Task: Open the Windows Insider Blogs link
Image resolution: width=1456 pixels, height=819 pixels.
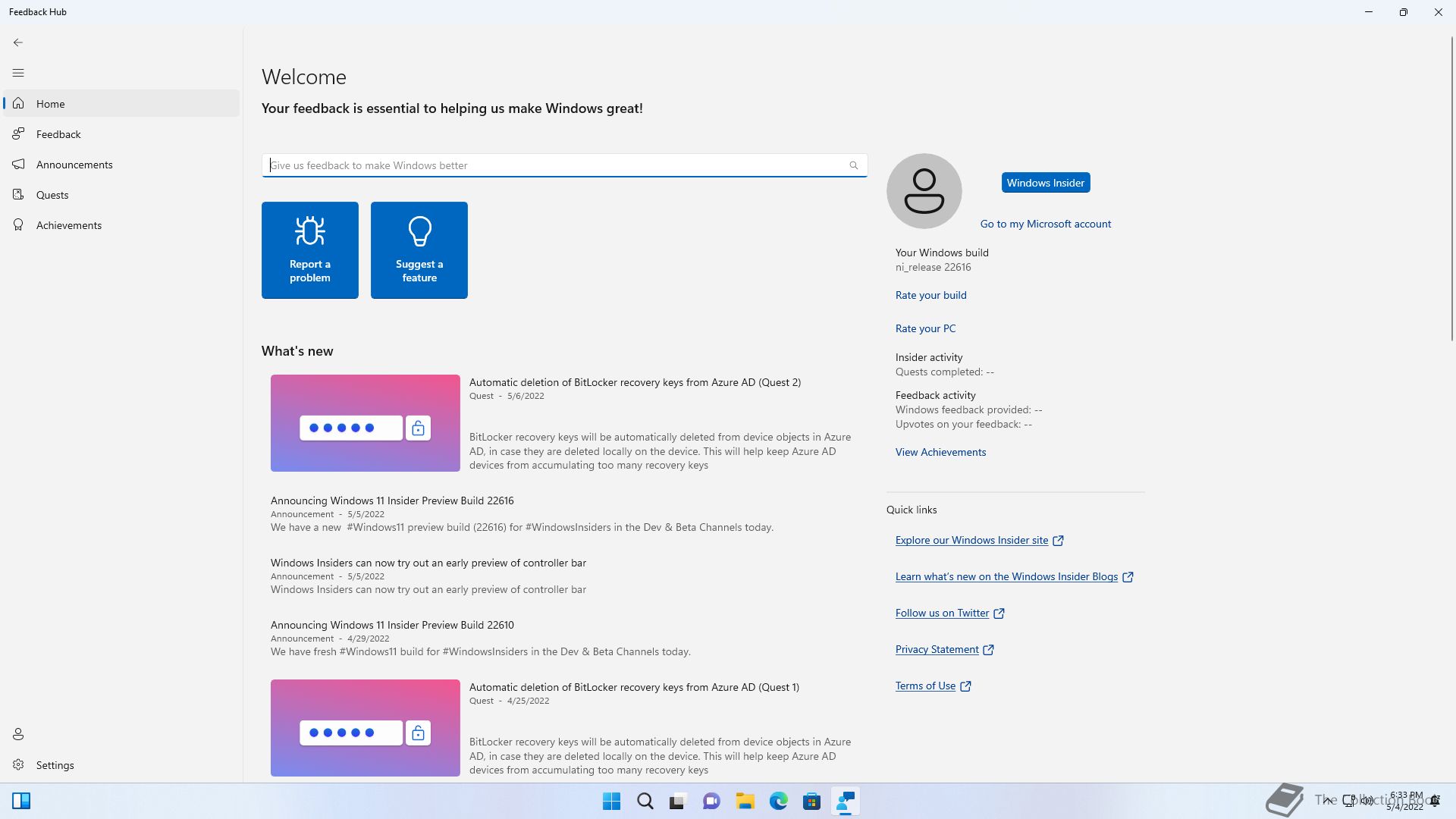Action: click(x=1006, y=576)
